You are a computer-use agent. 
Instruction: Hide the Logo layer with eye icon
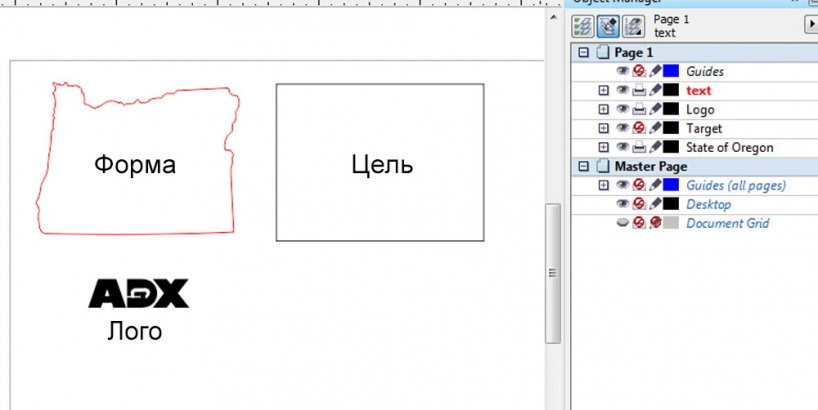(622, 110)
